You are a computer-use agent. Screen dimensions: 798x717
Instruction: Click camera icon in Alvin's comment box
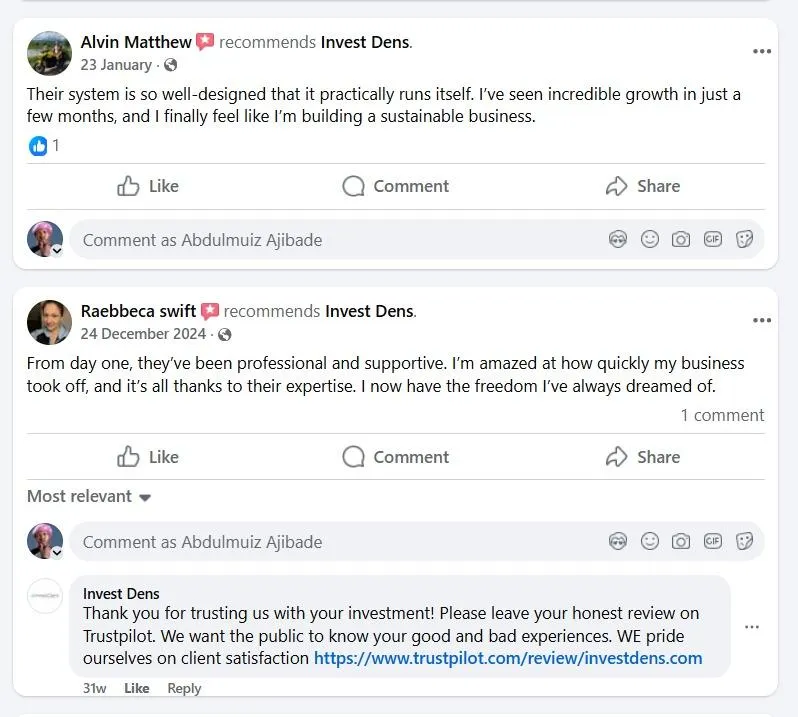681,240
